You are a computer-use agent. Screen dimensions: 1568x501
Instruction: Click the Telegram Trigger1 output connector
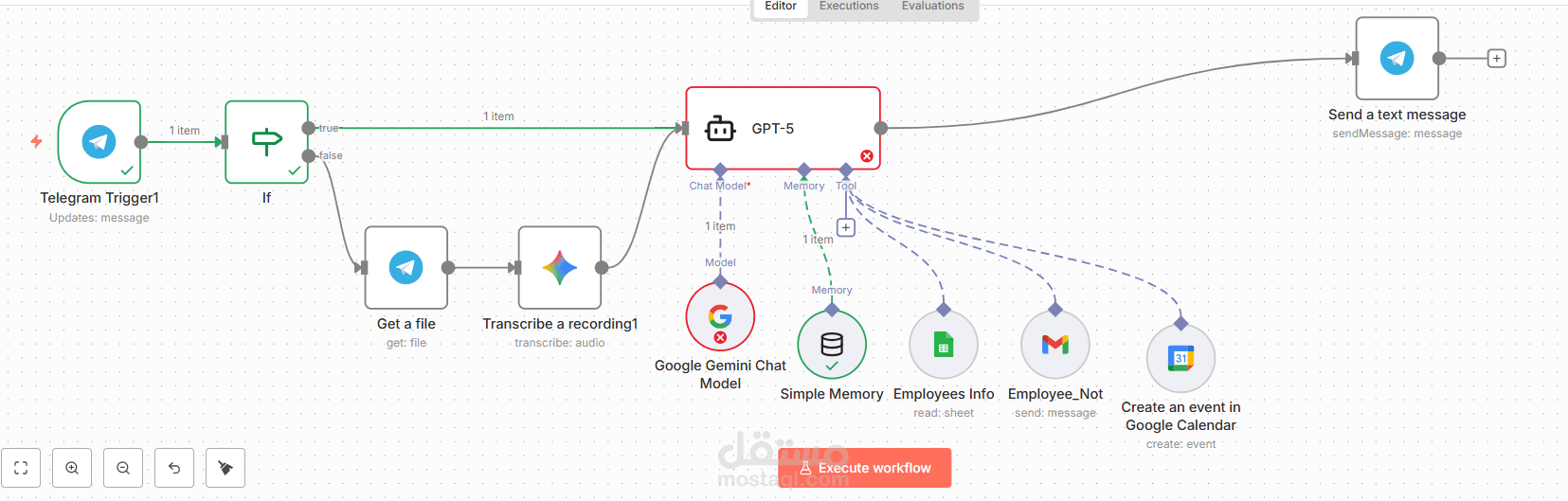click(x=141, y=142)
